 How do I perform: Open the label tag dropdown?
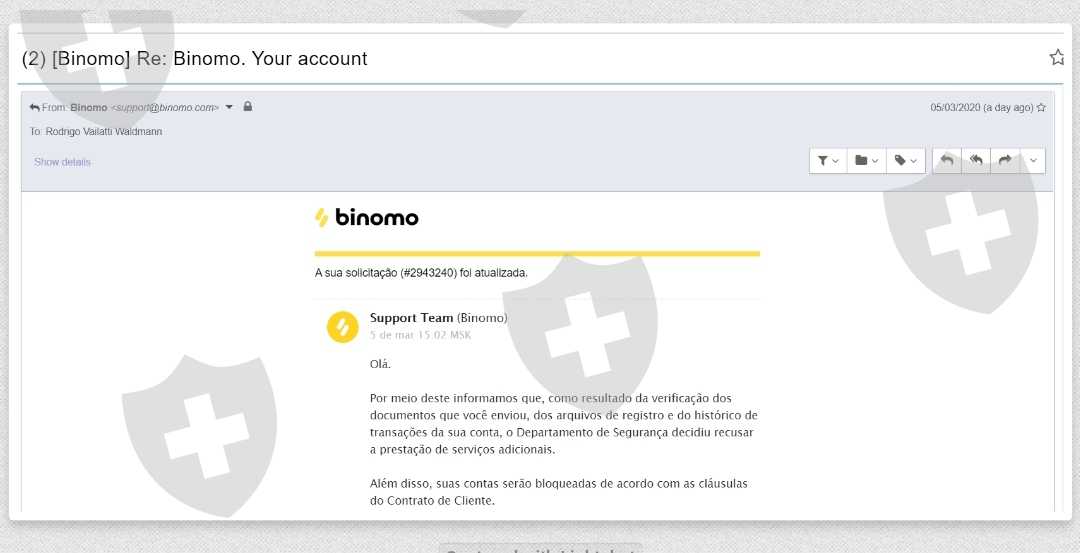(905, 161)
